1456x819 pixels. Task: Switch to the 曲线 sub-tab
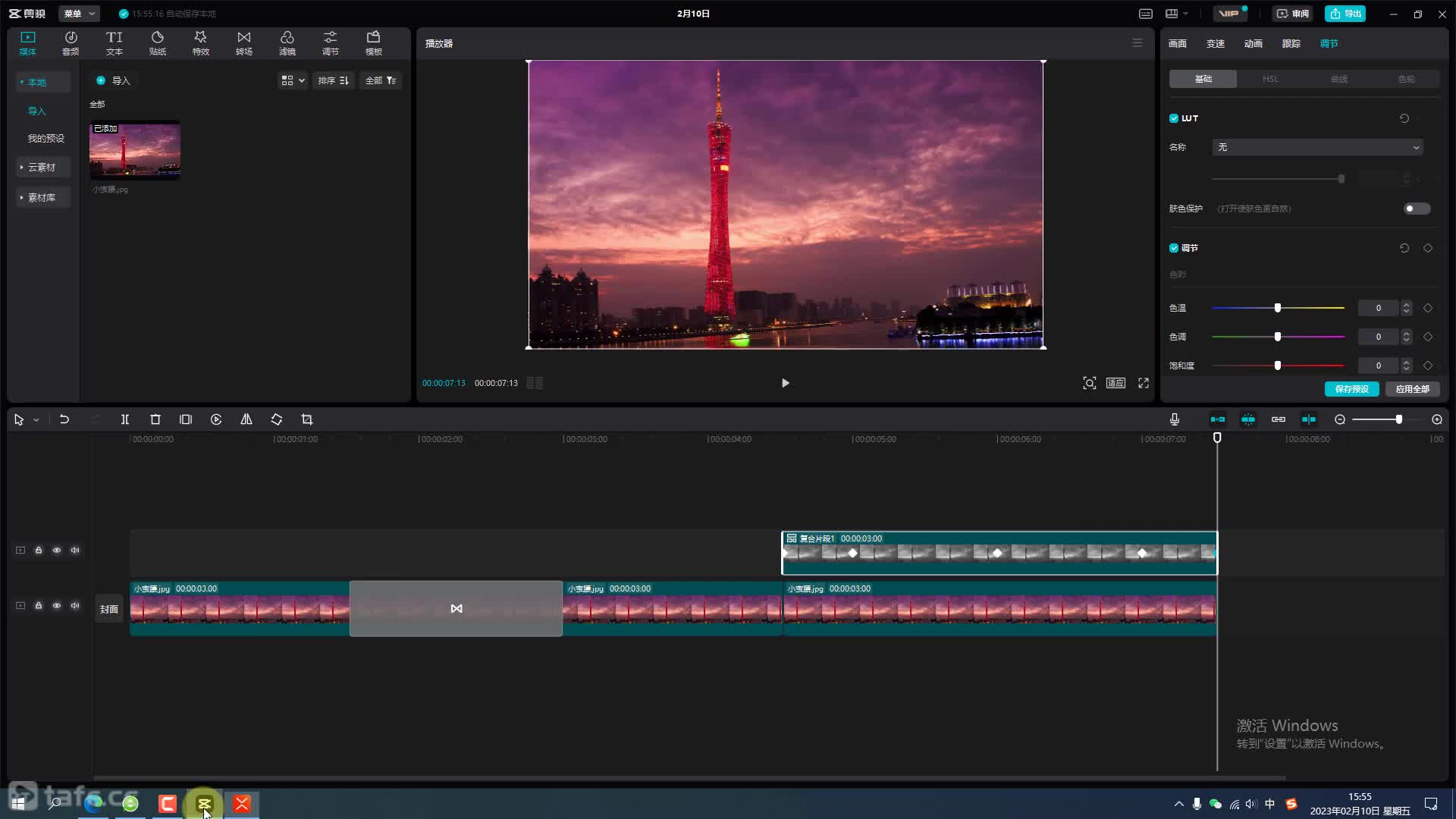pos(1338,79)
